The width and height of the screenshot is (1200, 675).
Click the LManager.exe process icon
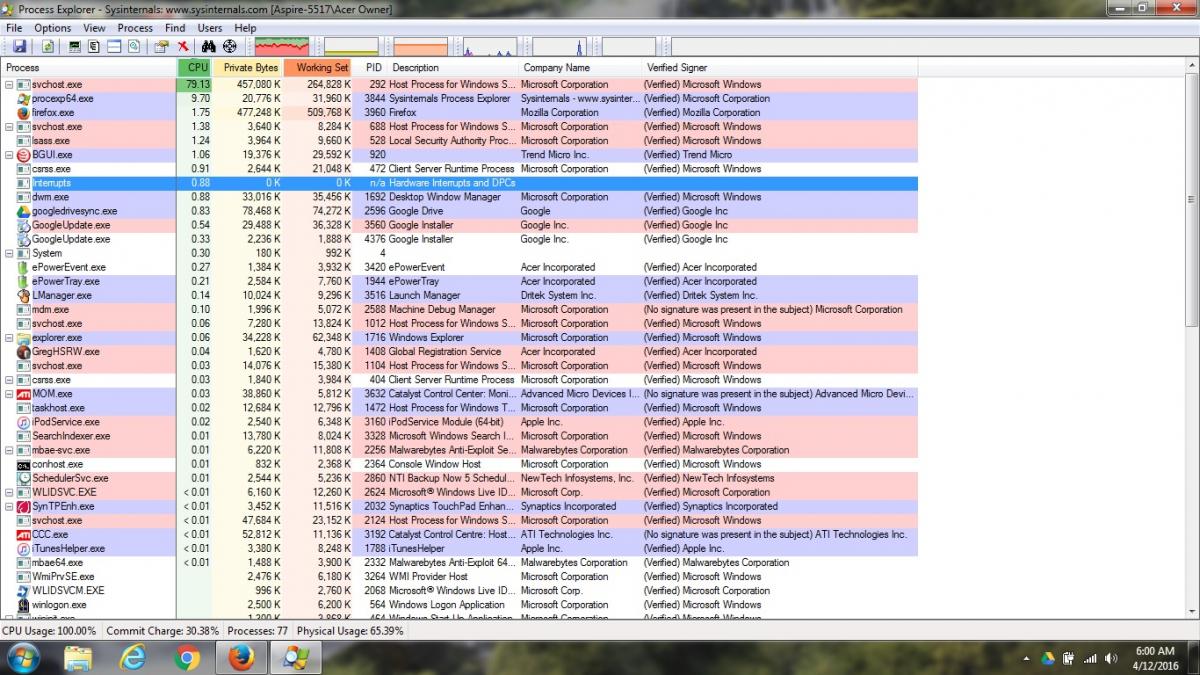24,295
